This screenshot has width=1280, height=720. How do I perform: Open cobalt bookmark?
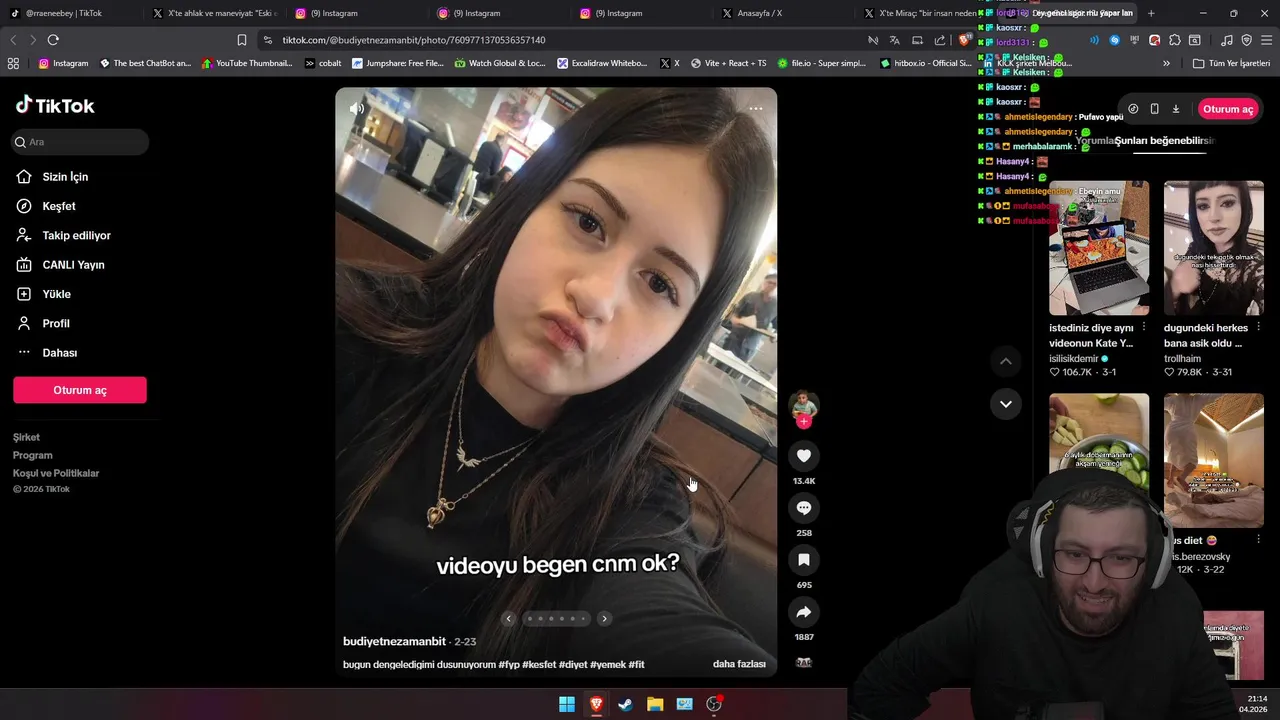(323, 63)
